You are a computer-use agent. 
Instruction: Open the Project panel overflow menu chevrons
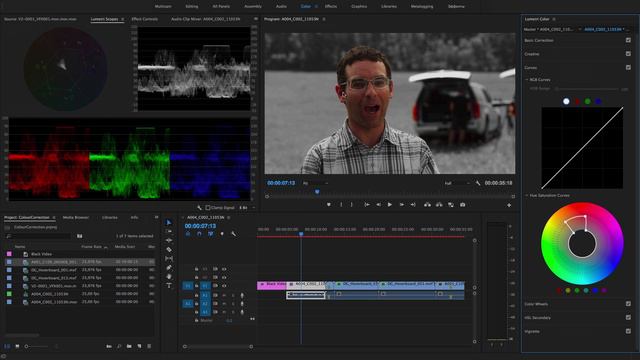click(156, 218)
